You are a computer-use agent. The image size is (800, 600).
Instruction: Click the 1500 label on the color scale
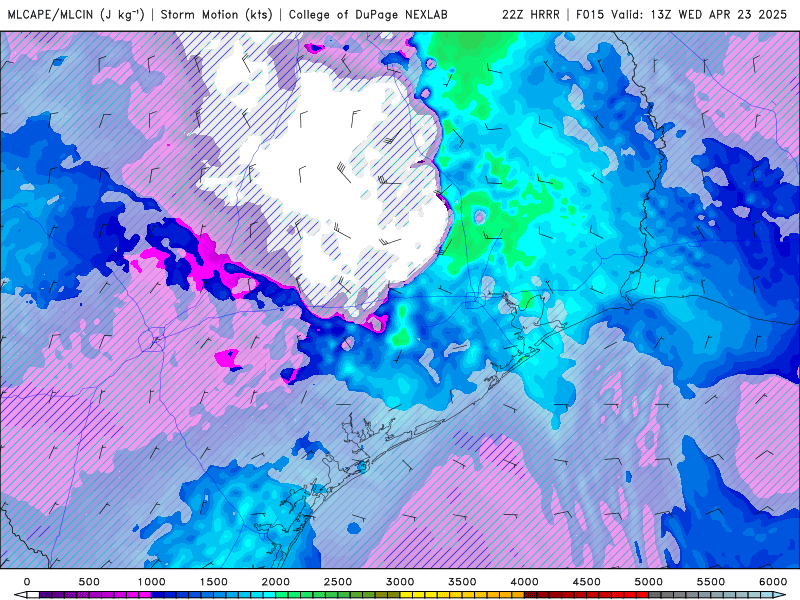point(214,582)
